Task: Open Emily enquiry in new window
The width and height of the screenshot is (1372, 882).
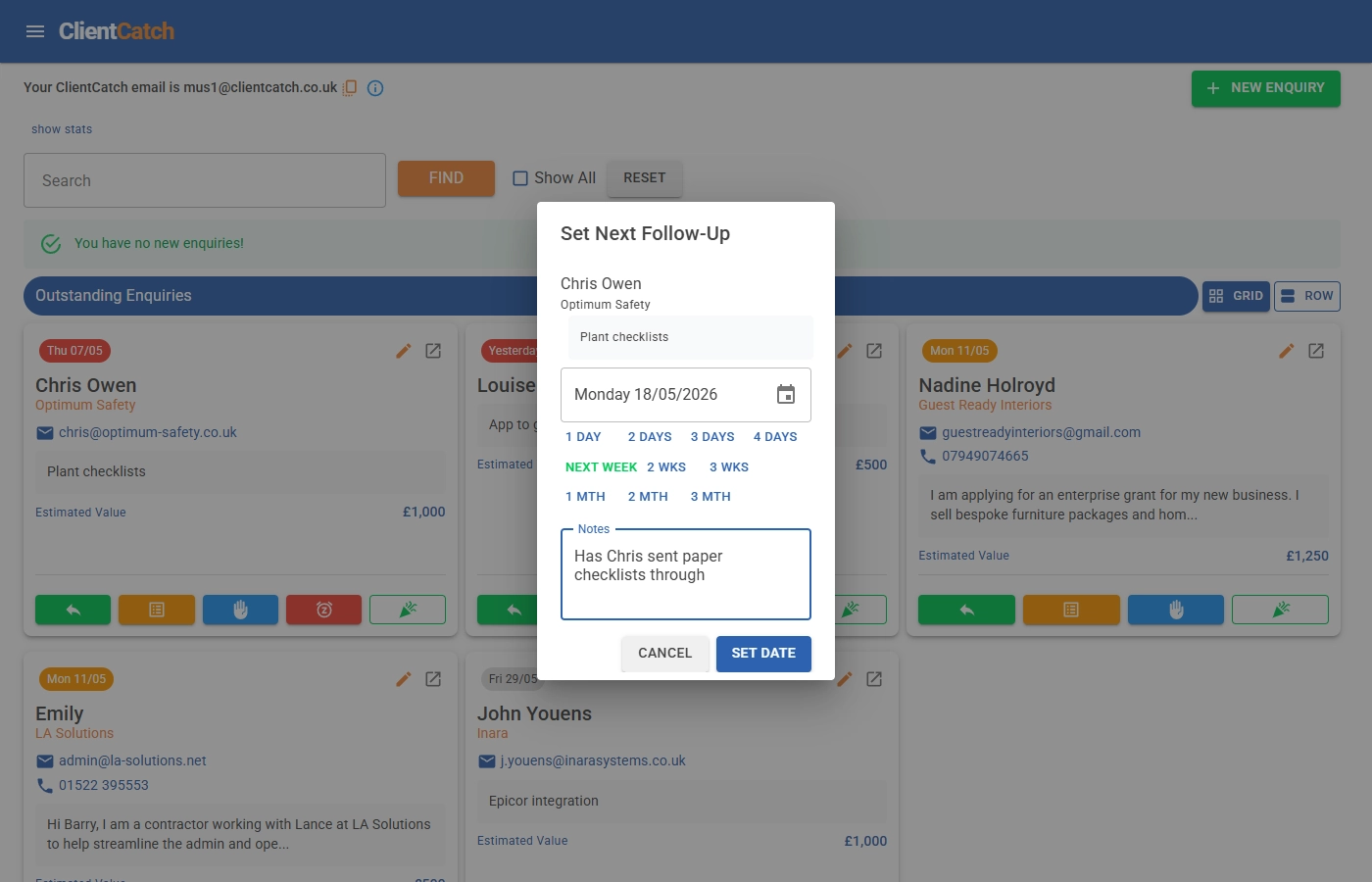Action: pyautogui.click(x=433, y=679)
